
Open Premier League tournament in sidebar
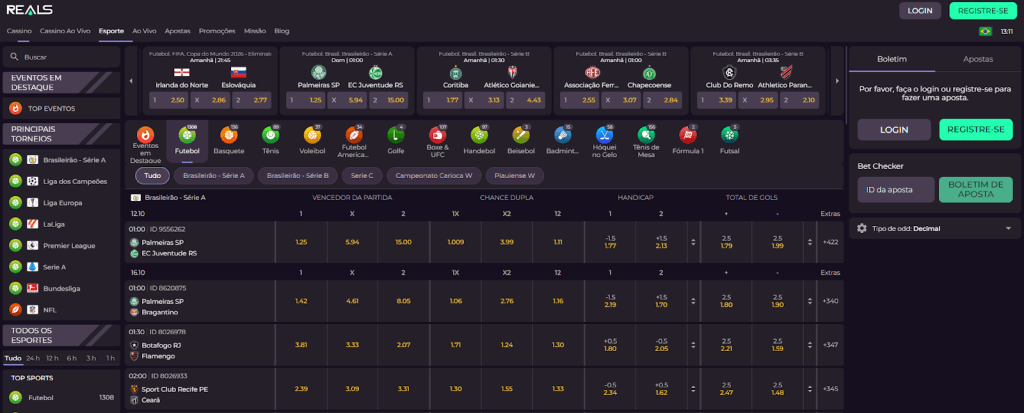(x=61, y=246)
